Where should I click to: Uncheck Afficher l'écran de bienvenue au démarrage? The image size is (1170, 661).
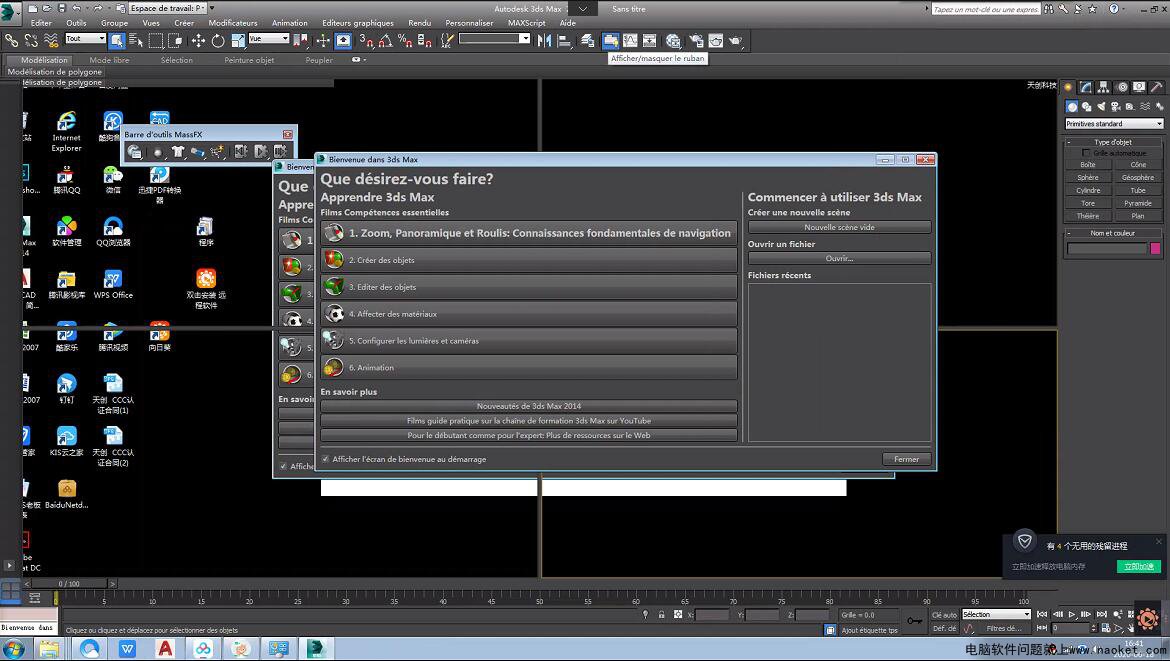tap(325, 459)
